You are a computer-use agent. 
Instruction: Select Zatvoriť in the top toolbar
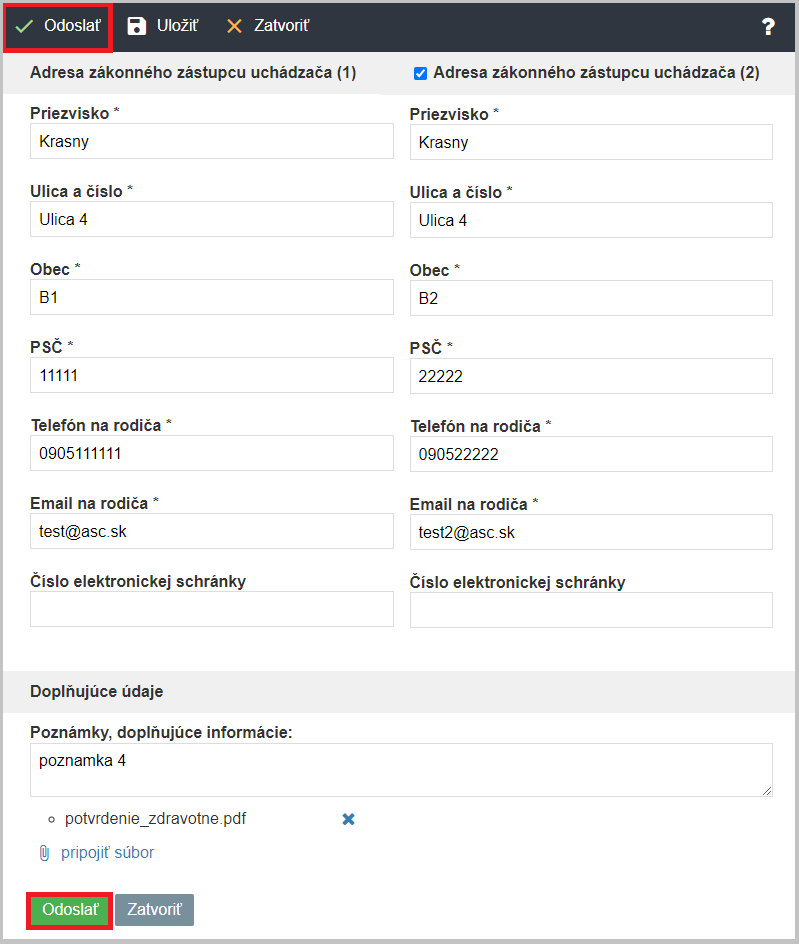click(268, 26)
